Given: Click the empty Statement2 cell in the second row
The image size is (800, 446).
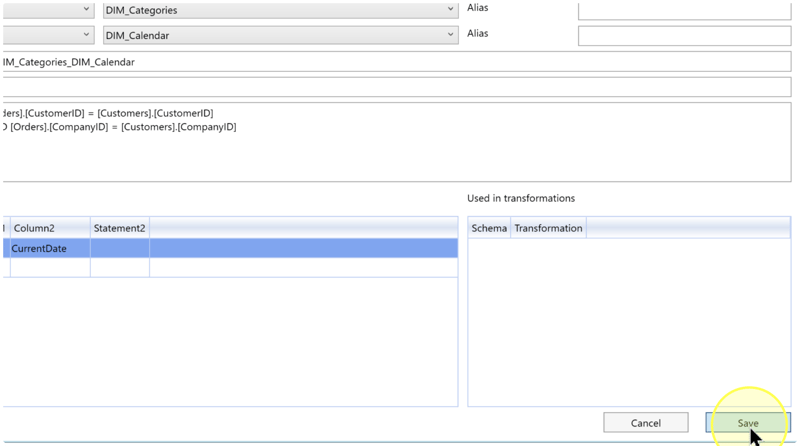Looking at the screenshot, I should click(119, 267).
